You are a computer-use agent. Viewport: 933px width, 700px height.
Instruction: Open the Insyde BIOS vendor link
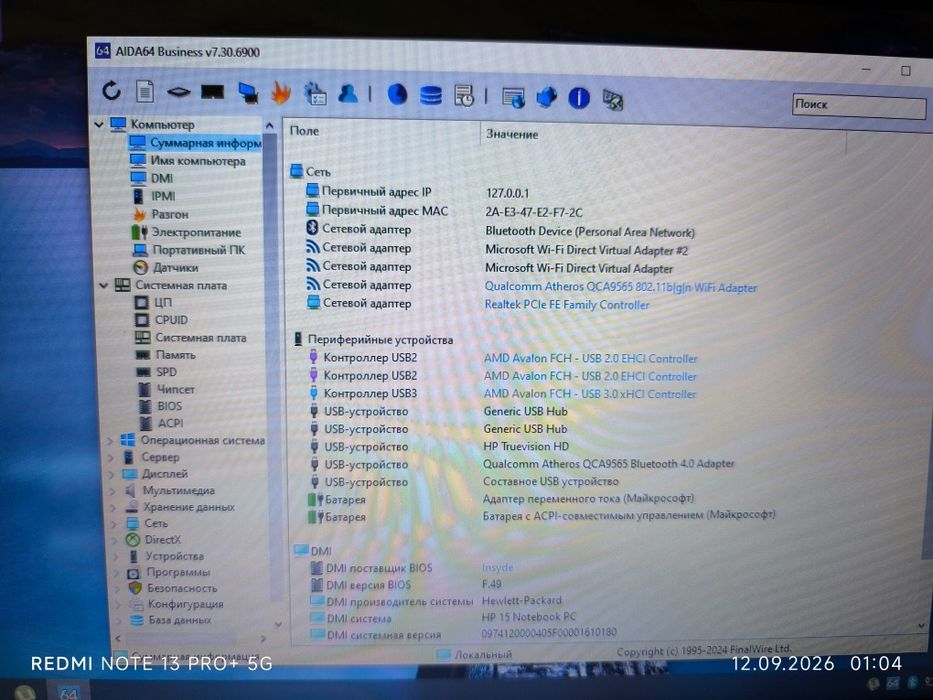coord(497,568)
